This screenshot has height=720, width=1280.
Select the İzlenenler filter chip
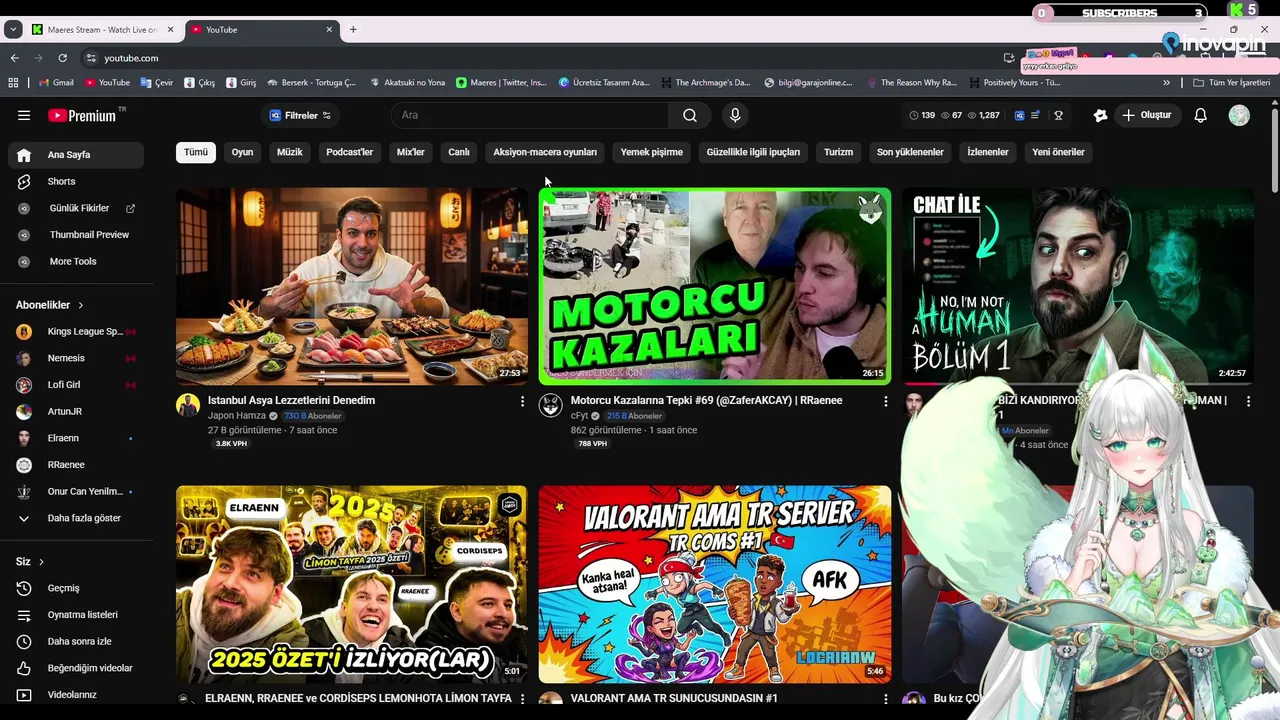pyautogui.click(x=988, y=152)
